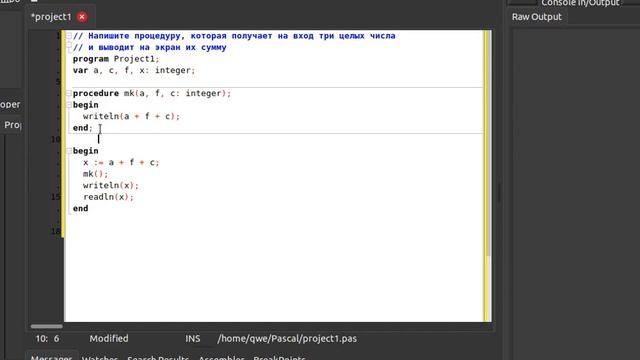The image size is (640, 360).
Task: Click the 'writeln(a + f + c);' line
Action: pos(131,116)
